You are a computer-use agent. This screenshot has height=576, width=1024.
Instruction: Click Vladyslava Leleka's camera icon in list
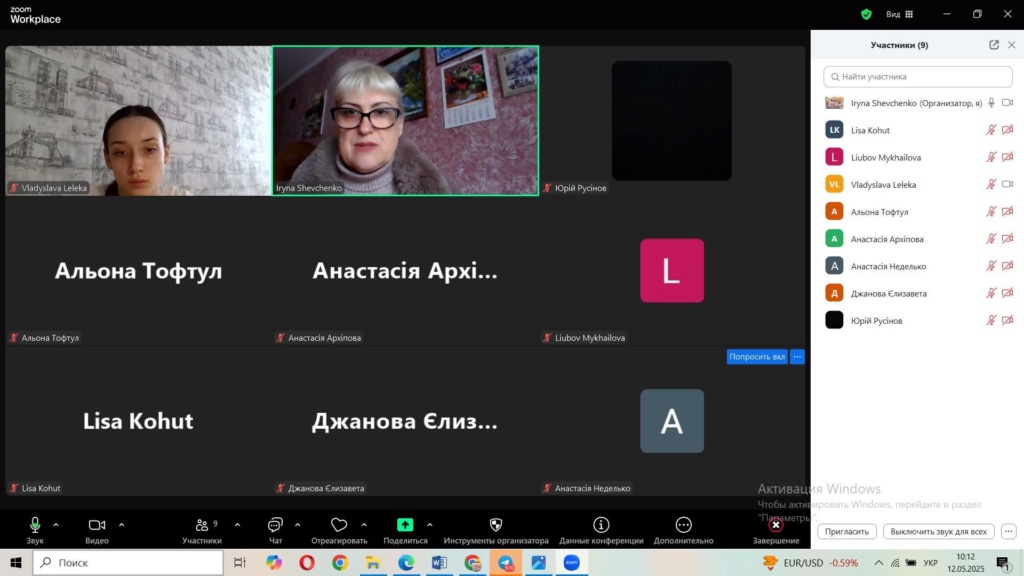[1008, 184]
